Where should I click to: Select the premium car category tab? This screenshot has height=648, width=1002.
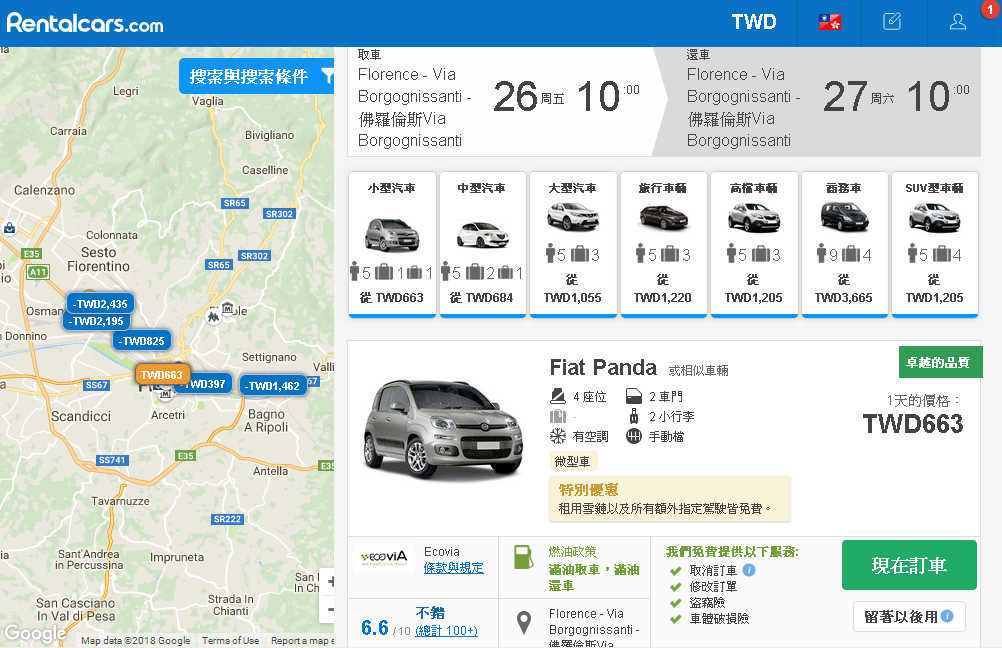754,243
